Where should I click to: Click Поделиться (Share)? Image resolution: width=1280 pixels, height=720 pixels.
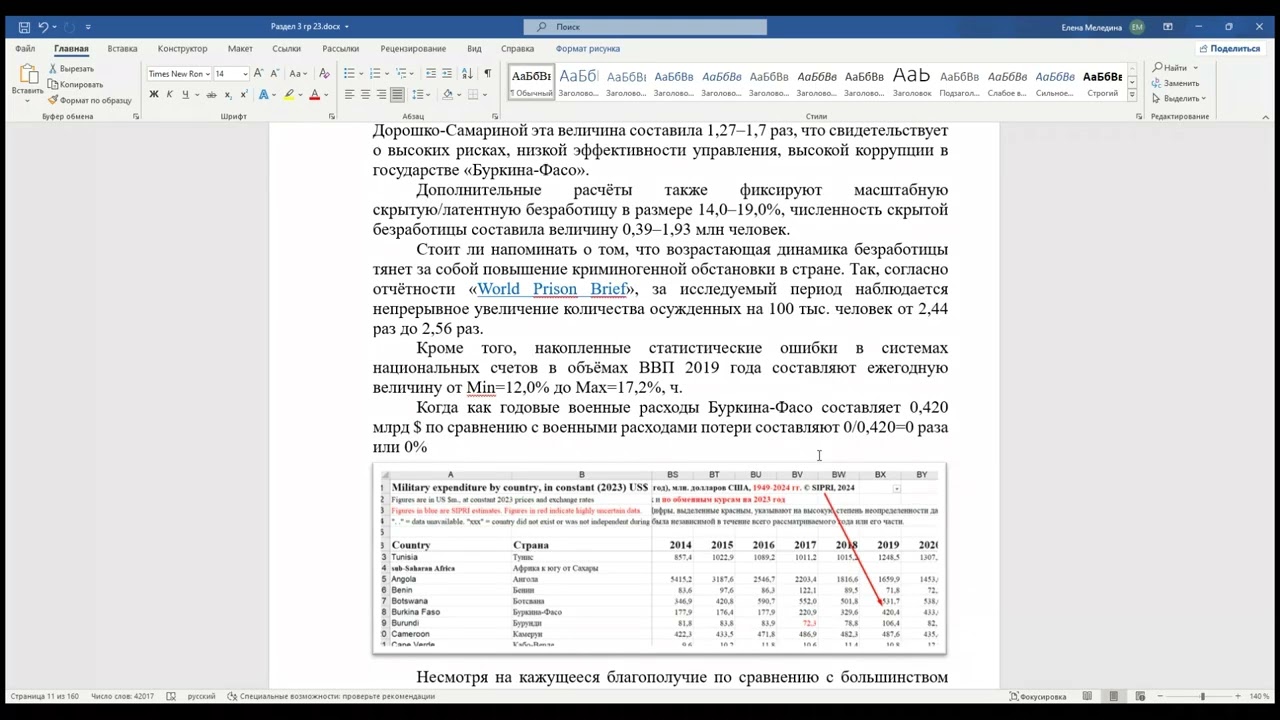coord(1230,48)
